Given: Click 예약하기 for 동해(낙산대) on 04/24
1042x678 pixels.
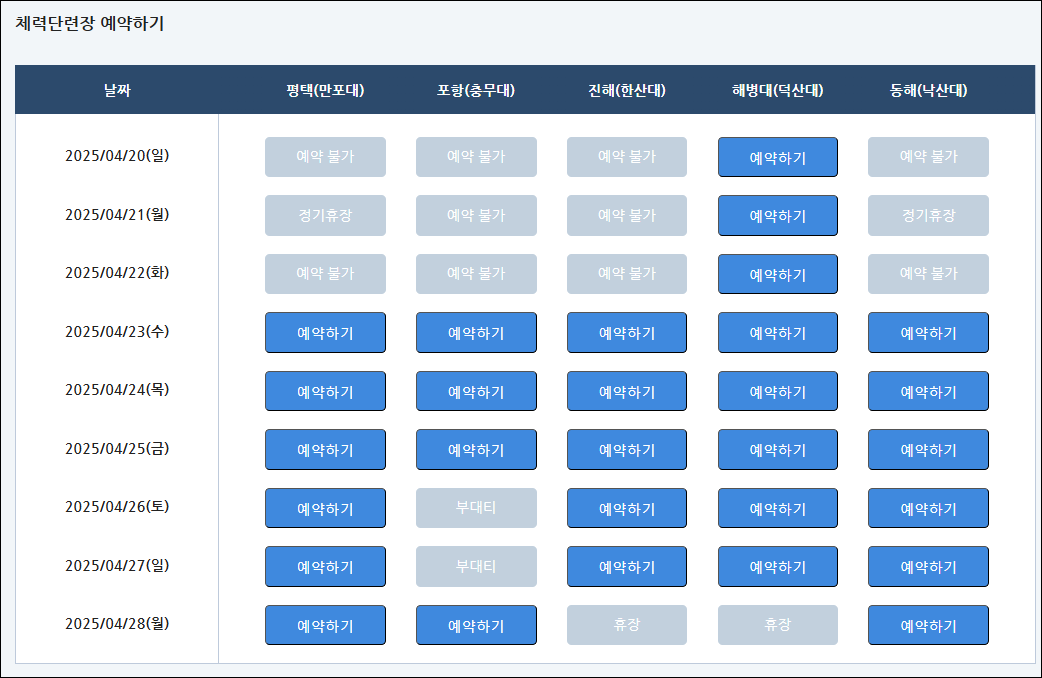Looking at the screenshot, I should pos(928,391).
